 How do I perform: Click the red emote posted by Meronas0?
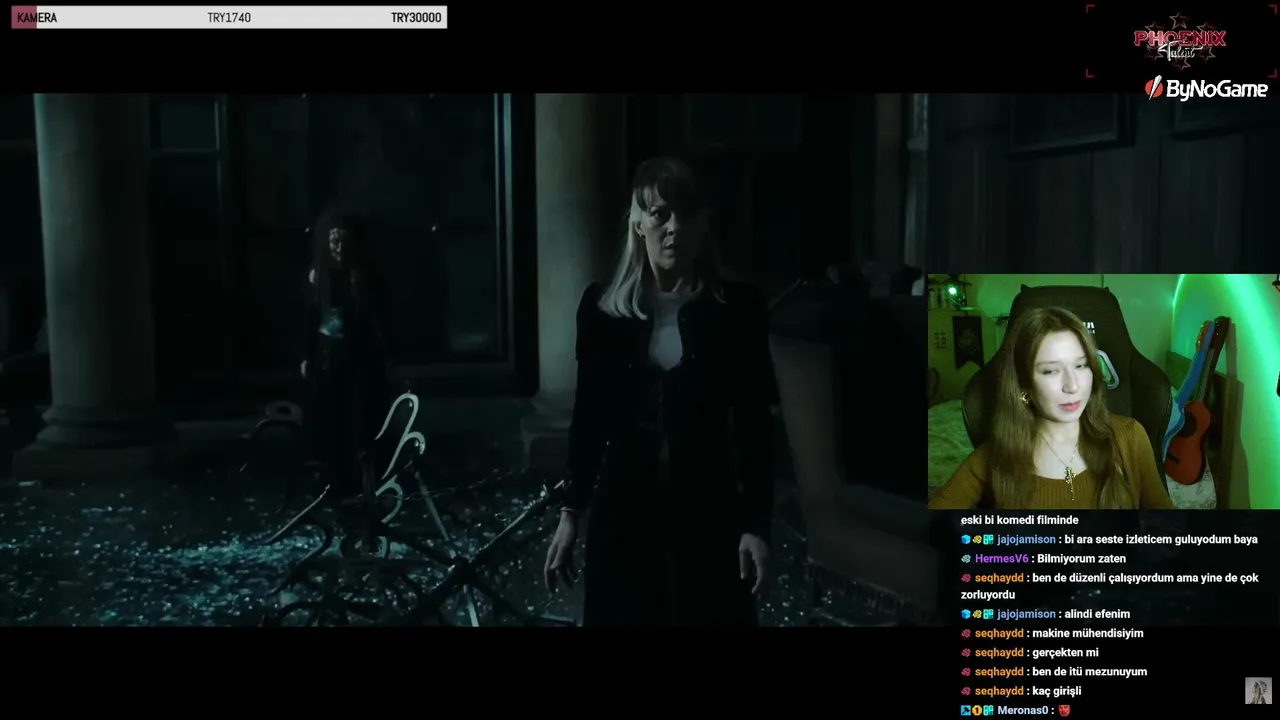pos(1064,710)
